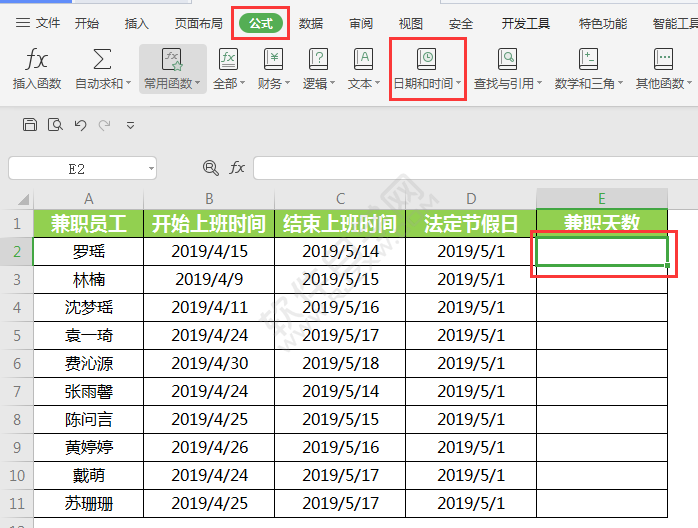Switch to the 开始 tab
This screenshot has width=698, height=528.
(x=87, y=23)
